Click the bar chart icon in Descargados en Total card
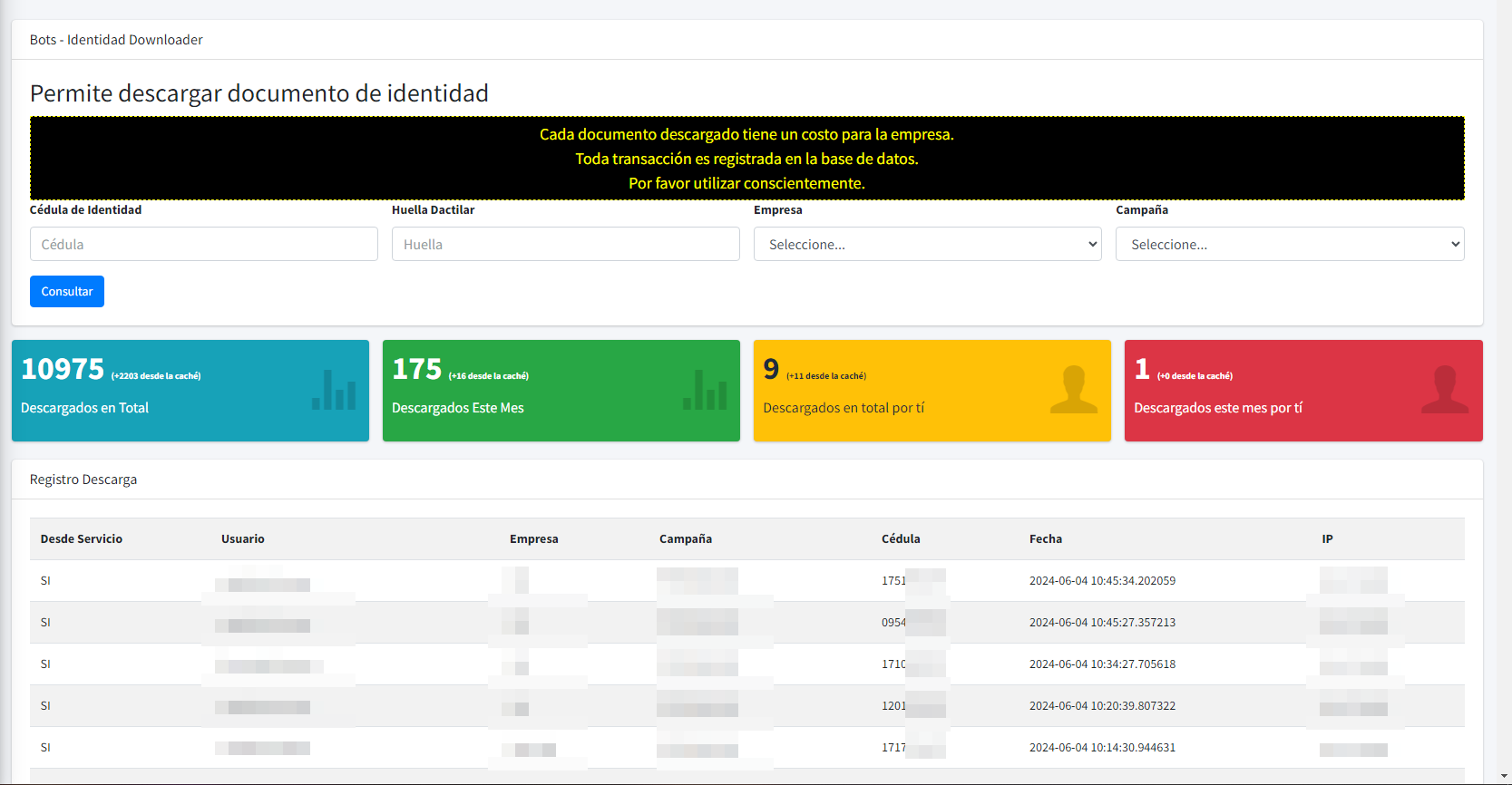The height and width of the screenshot is (785, 1512). [334, 391]
